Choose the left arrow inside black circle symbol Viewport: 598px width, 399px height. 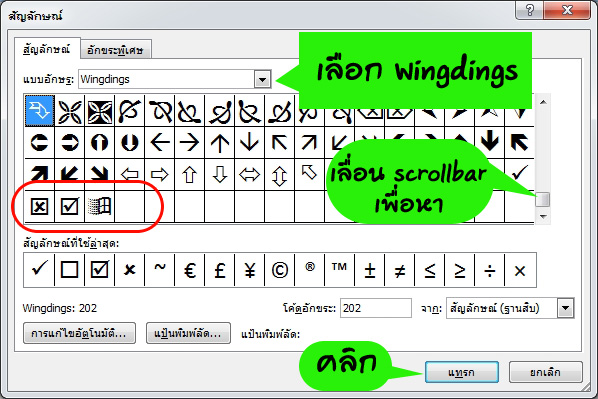point(40,143)
